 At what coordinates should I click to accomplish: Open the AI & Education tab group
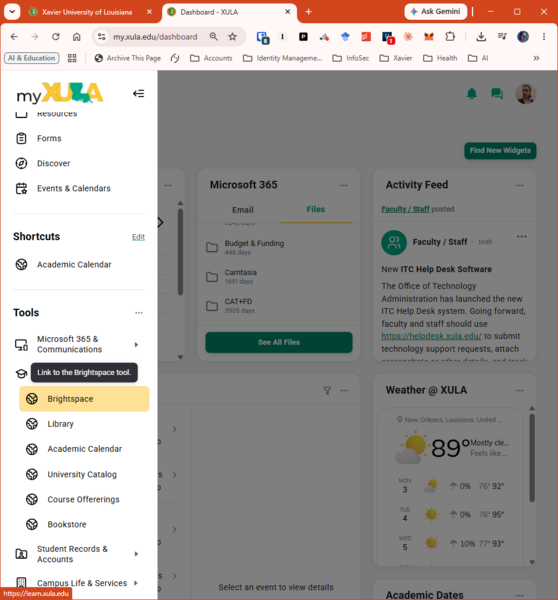tap(32, 58)
